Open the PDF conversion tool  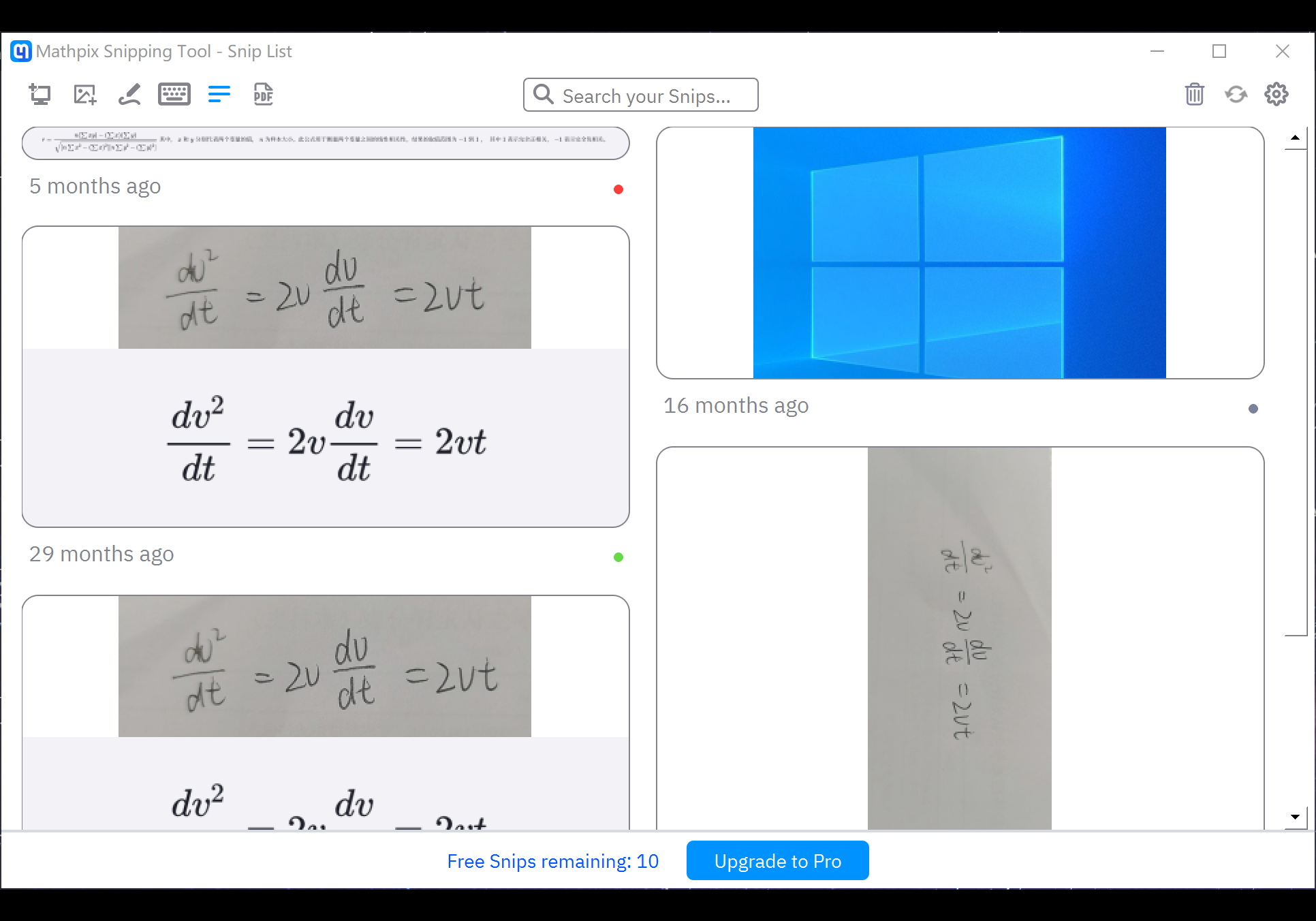coord(263,94)
